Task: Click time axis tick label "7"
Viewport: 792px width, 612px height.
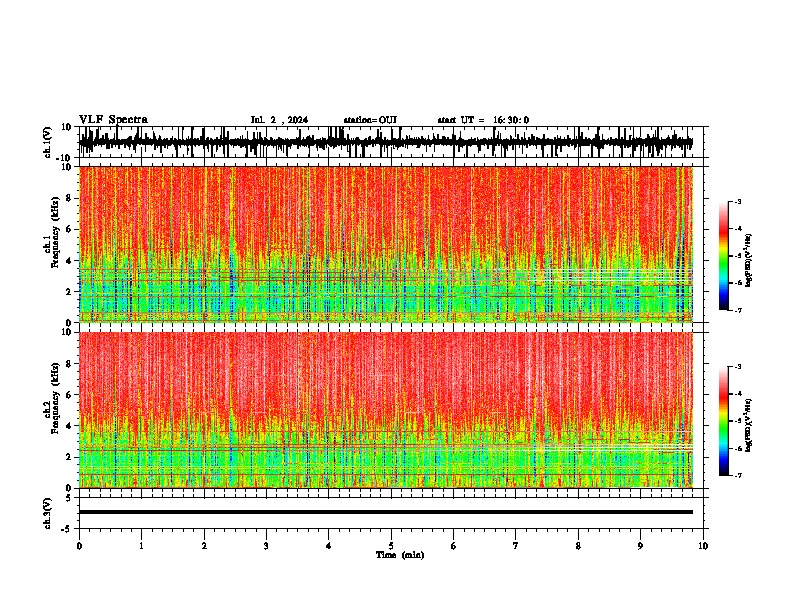Action: [x=516, y=546]
